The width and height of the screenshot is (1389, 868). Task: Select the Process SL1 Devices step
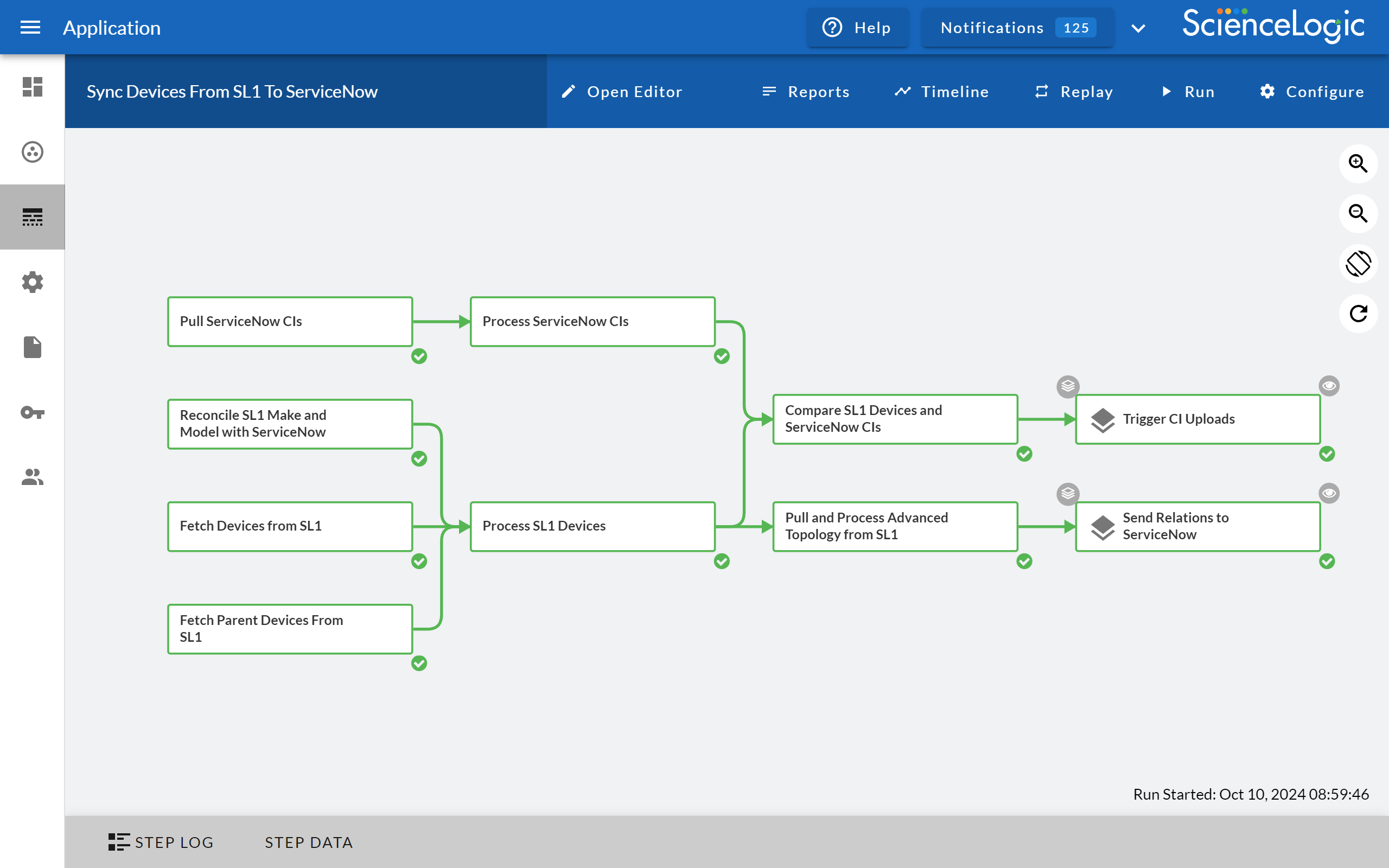592,526
